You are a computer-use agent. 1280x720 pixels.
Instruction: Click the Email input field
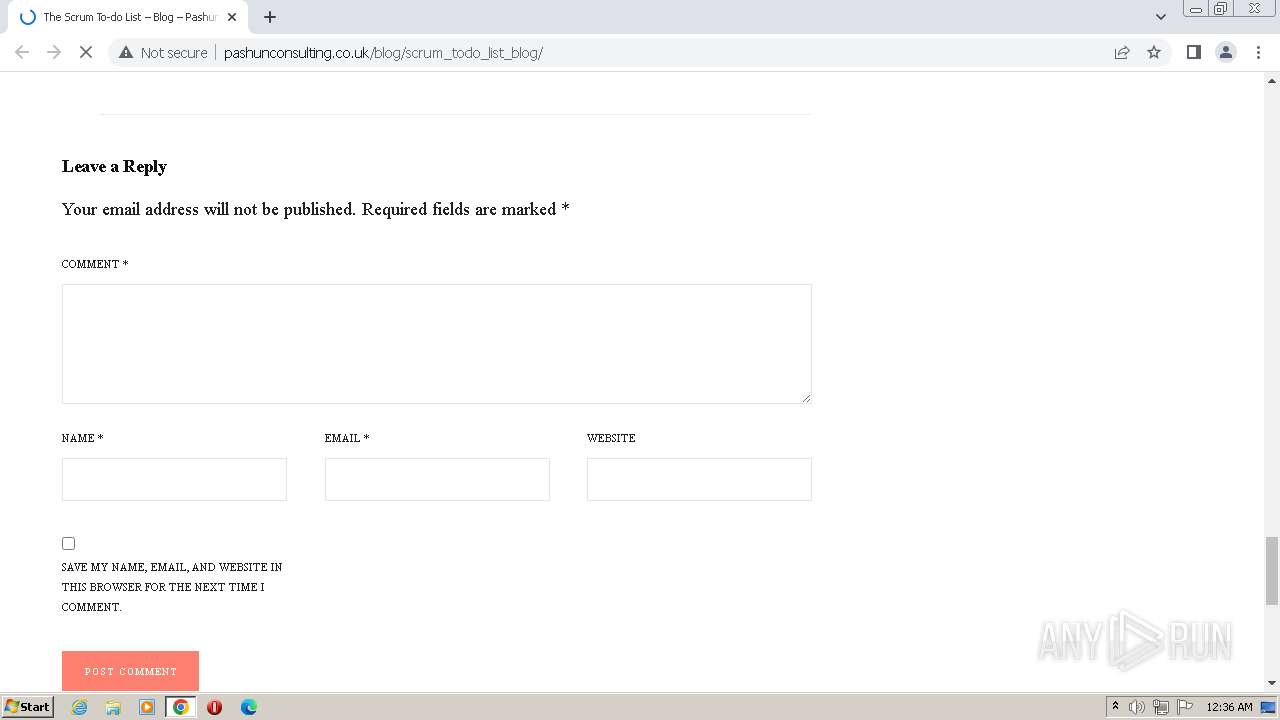pyautogui.click(x=437, y=479)
